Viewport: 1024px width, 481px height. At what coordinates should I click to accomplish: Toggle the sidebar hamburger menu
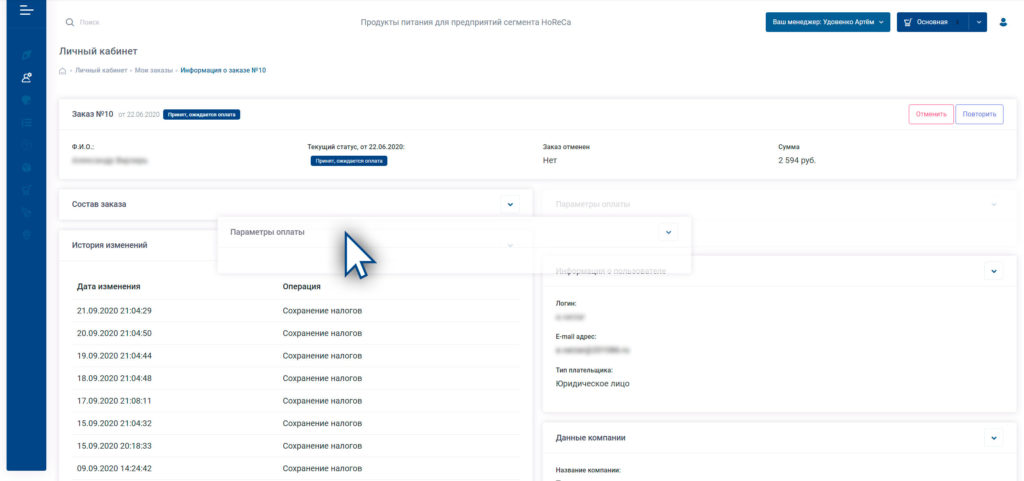[x=26, y=10]
